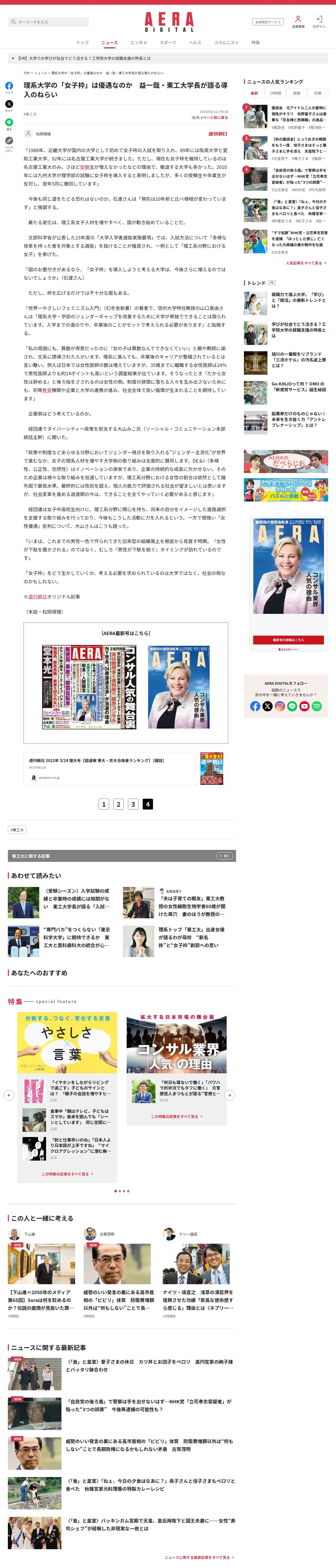The width and height of the screenshot is (336, 1568).
Task: Open やさしさ言葉 feature card image
Action: pos(67,1042)
